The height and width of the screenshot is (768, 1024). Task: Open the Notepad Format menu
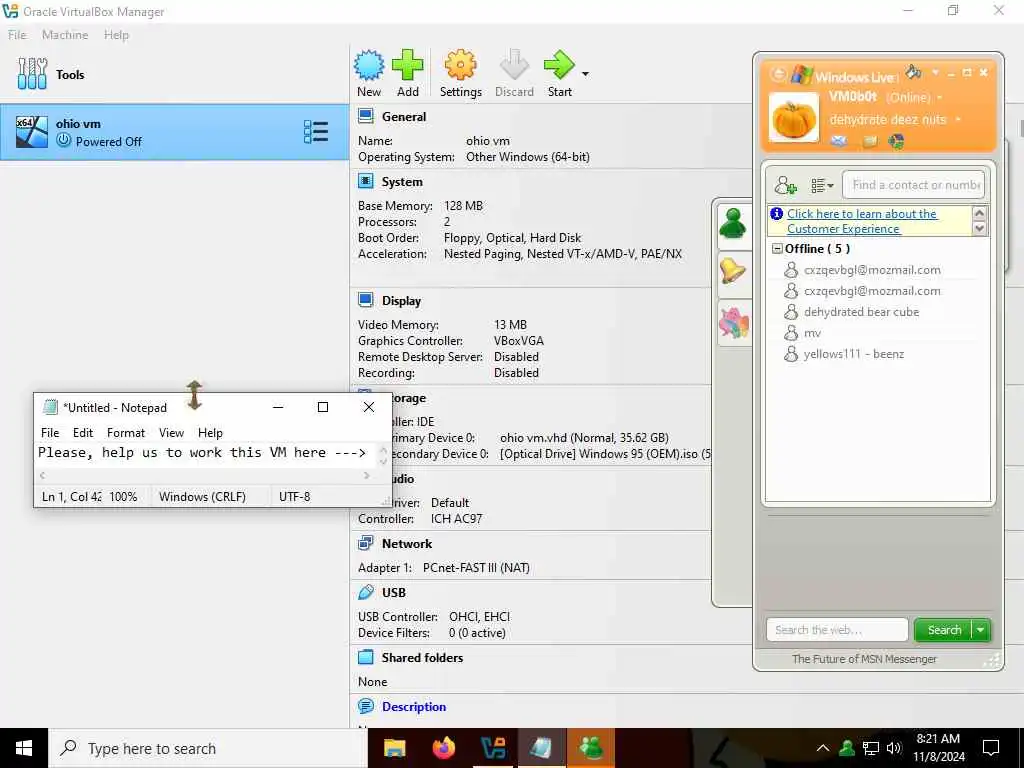pyautogui.click(x=125, y=432)
